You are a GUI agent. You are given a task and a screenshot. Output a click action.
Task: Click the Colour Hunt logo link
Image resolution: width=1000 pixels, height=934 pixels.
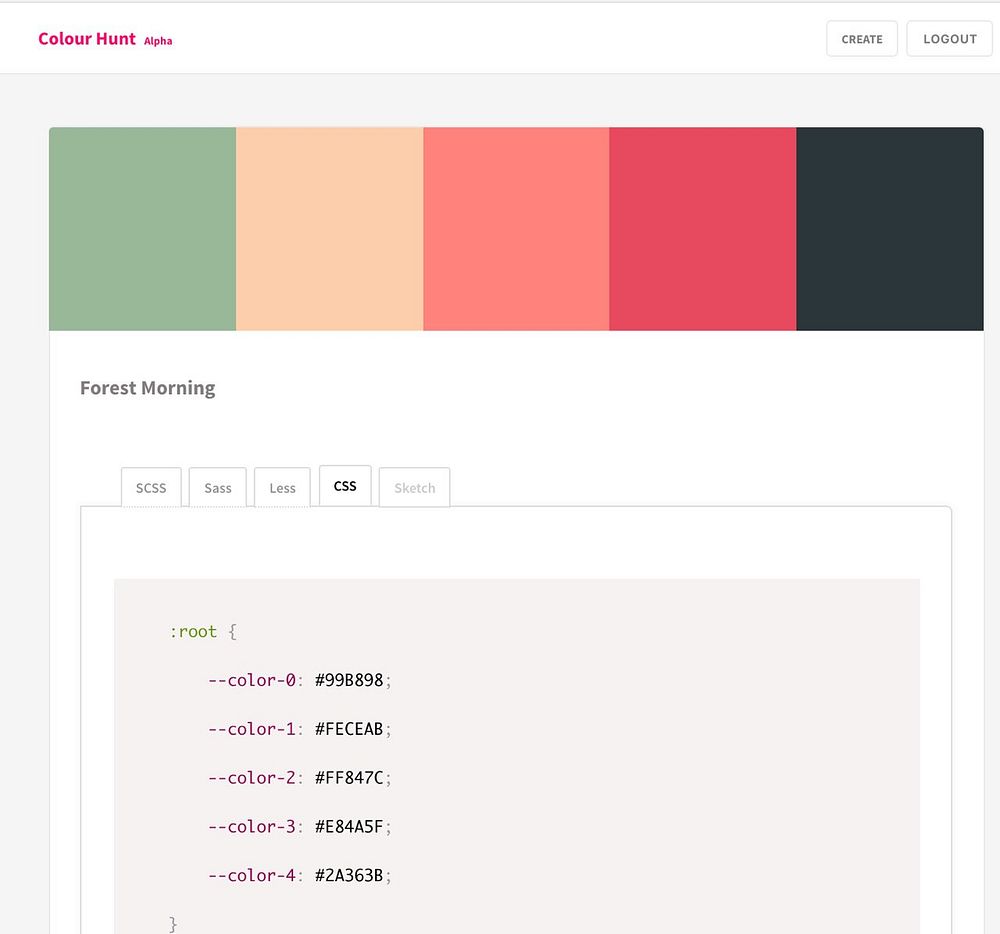tap(86, 39)
